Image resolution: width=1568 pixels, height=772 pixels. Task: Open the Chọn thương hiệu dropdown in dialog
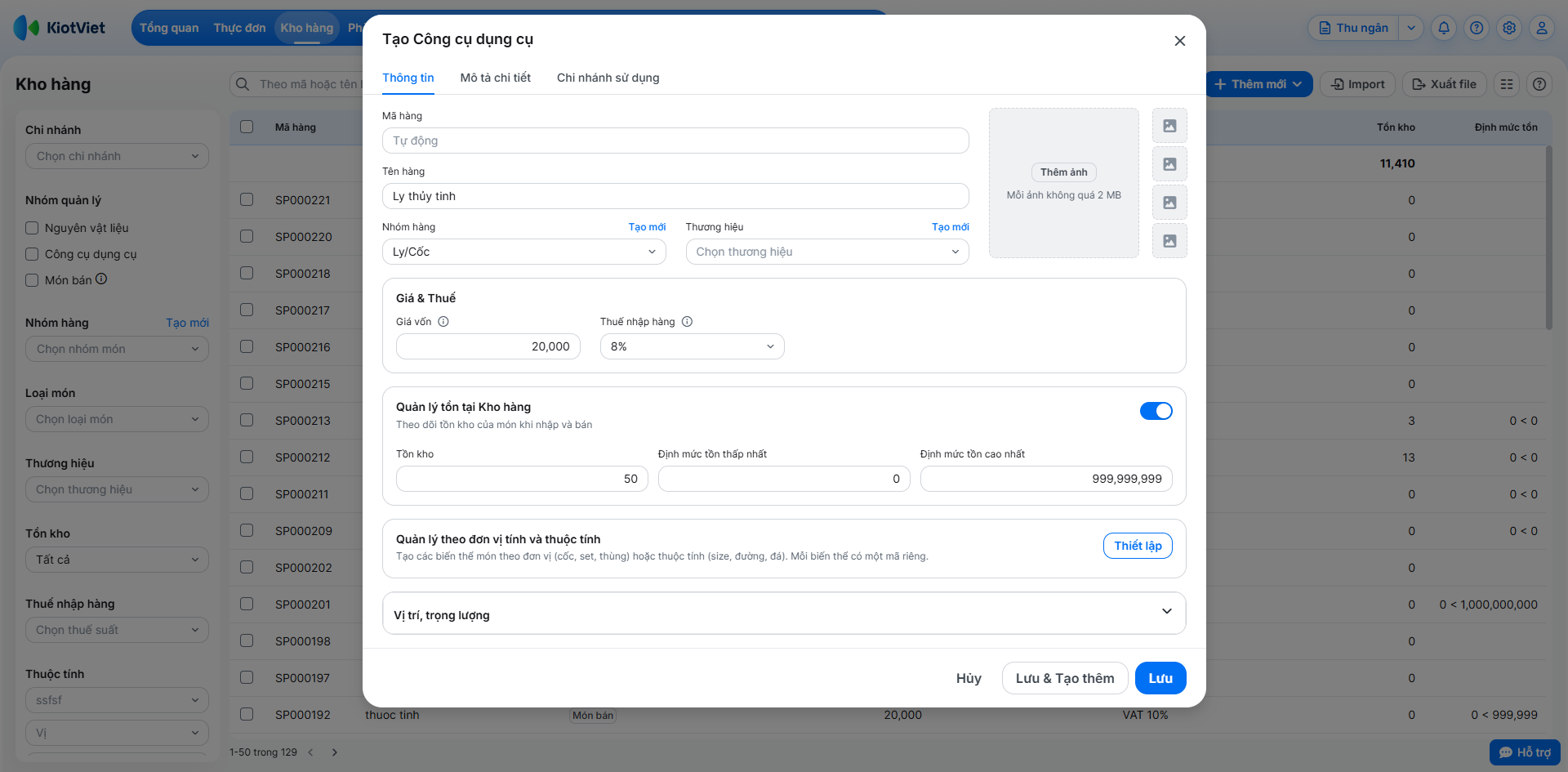tap(826, 252)
